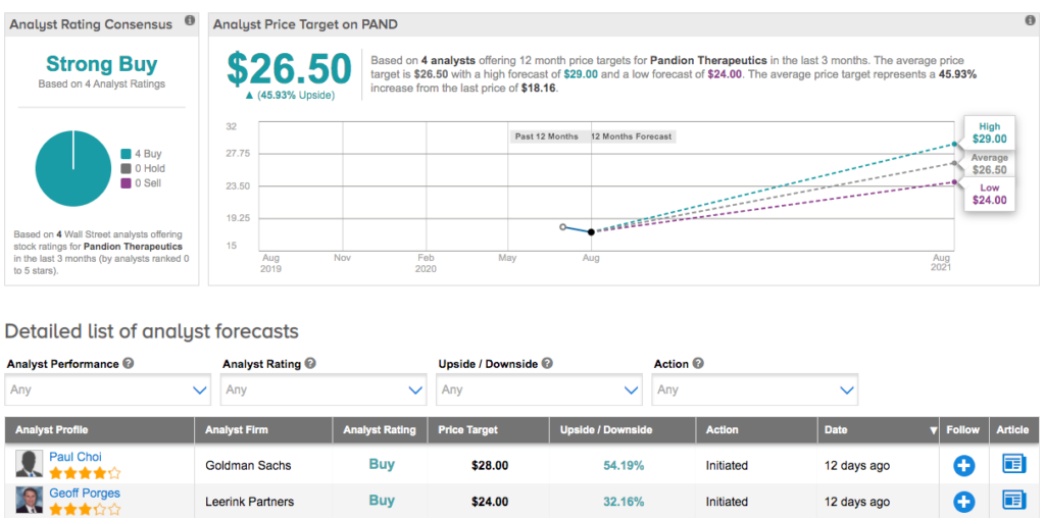This screenshot has width=1043, height=524.
Task: Open Geoff Porges' article icon
Action: tap(1013, 501)
